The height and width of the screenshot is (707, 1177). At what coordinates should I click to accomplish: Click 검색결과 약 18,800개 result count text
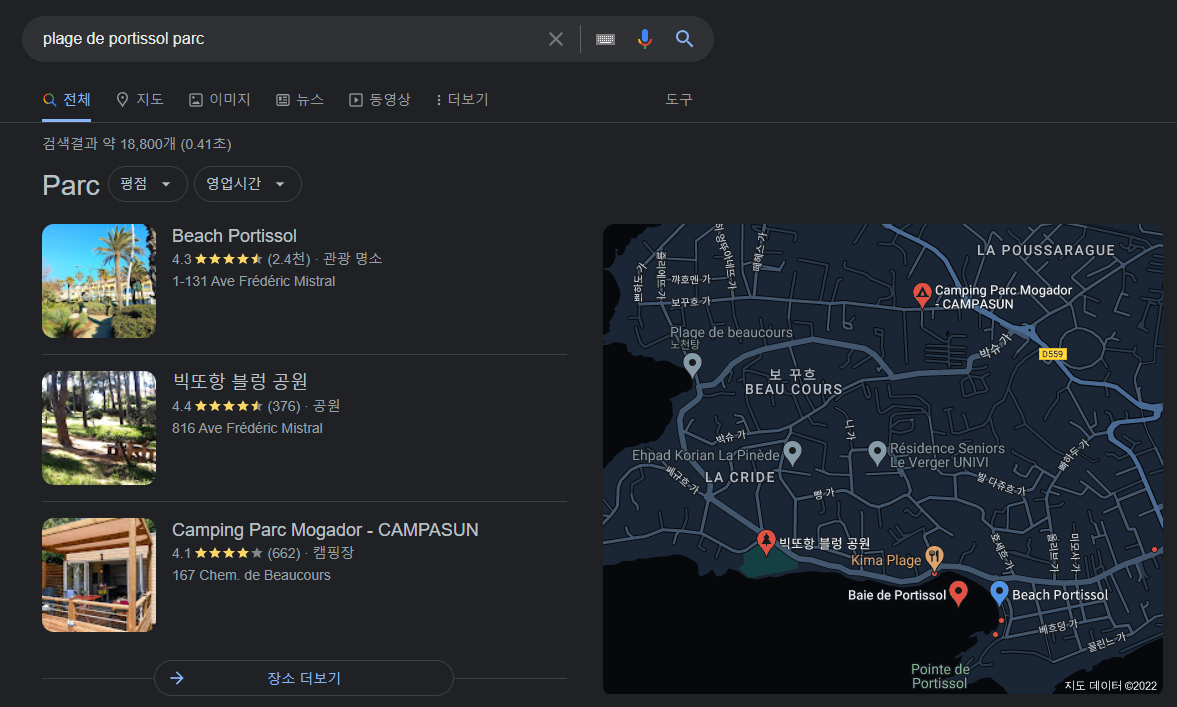(137, 143)
